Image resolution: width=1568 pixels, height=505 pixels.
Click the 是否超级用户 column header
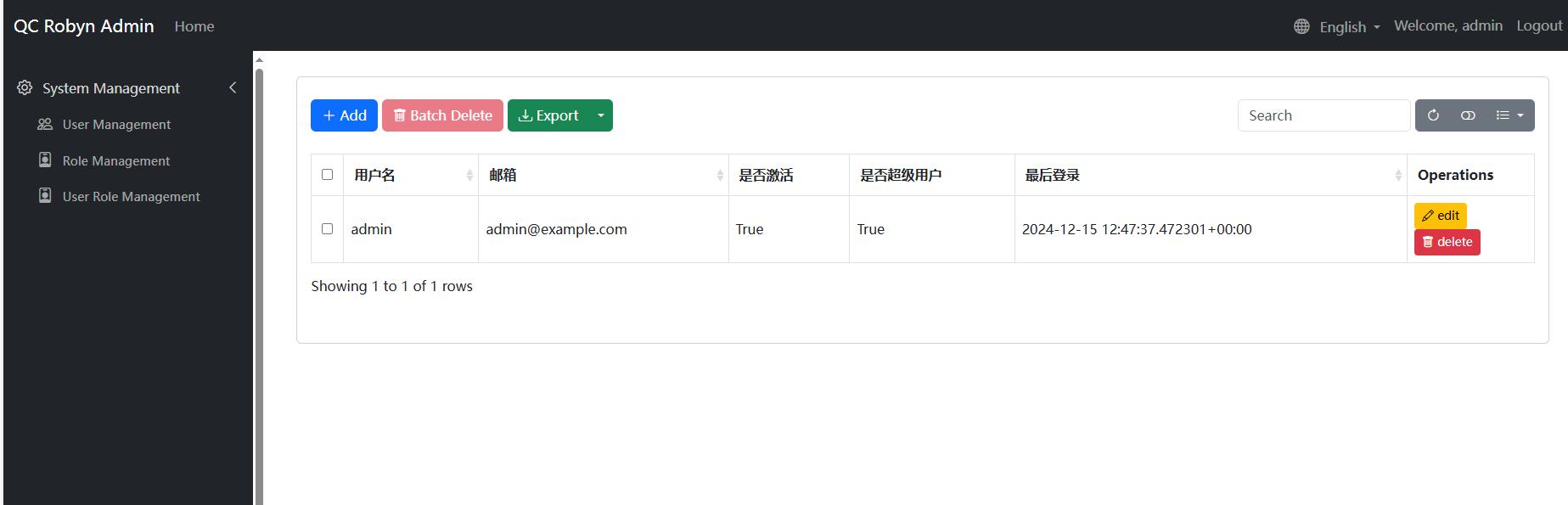932,175
